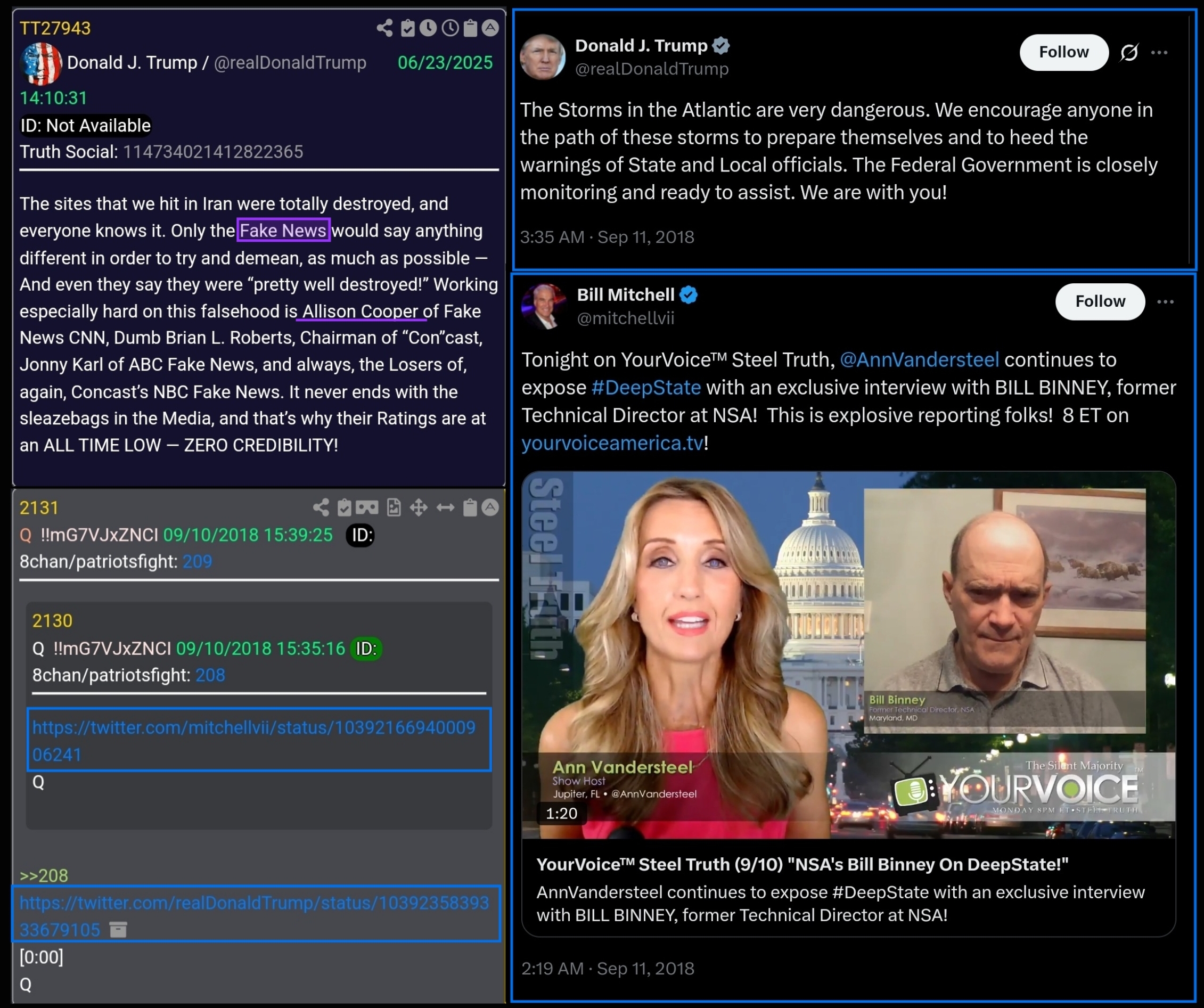Open the three-dot menu on Bill Mitchell's tweet
The height and width of the screenshot is (1008, 1204).
point(1166,301)
